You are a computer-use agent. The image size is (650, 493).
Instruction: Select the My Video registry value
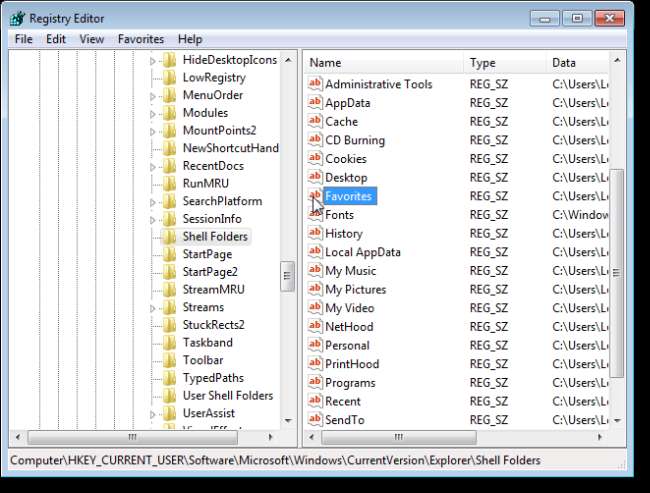pos(350,308)
